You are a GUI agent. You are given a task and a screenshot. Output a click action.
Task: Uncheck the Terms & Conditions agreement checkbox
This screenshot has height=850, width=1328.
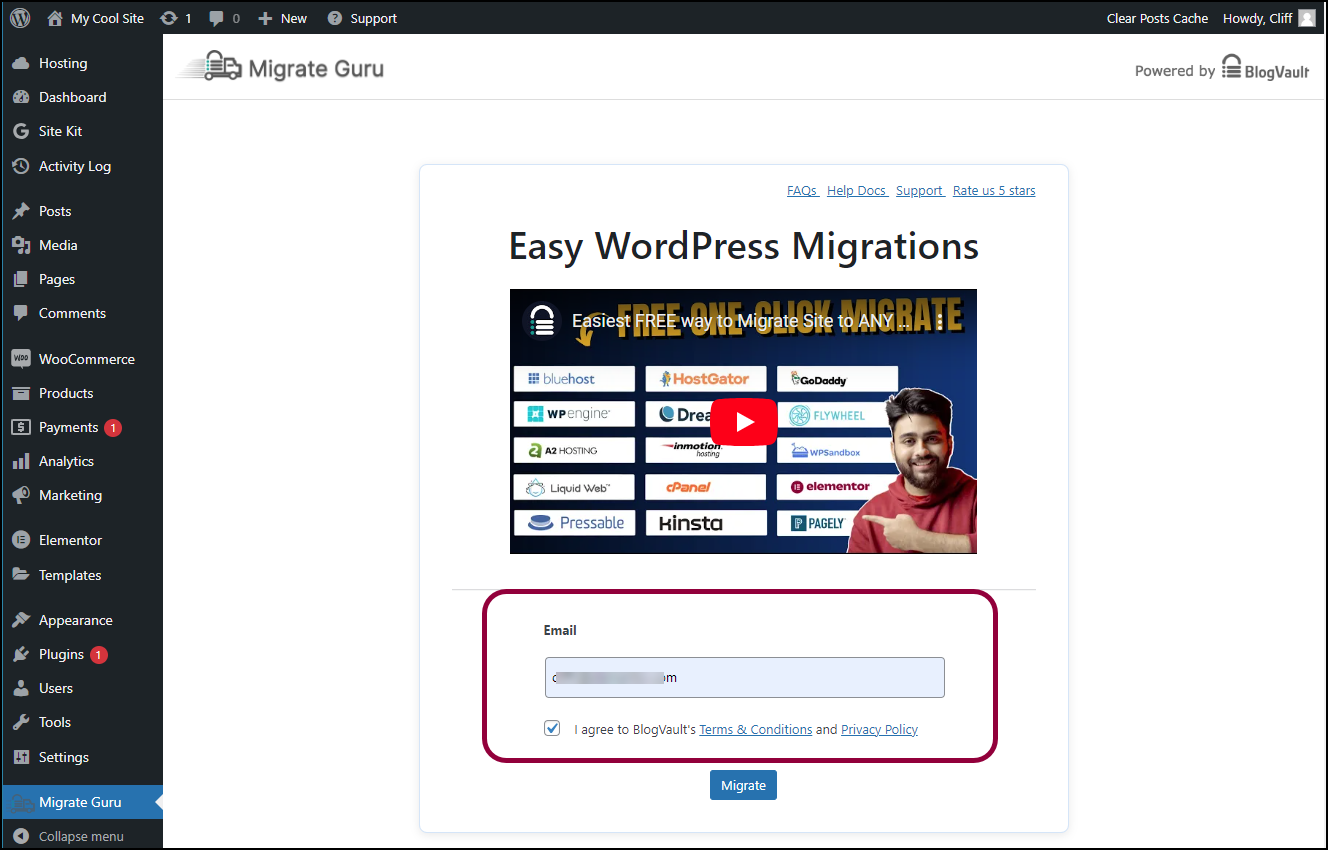click(552, 729)
